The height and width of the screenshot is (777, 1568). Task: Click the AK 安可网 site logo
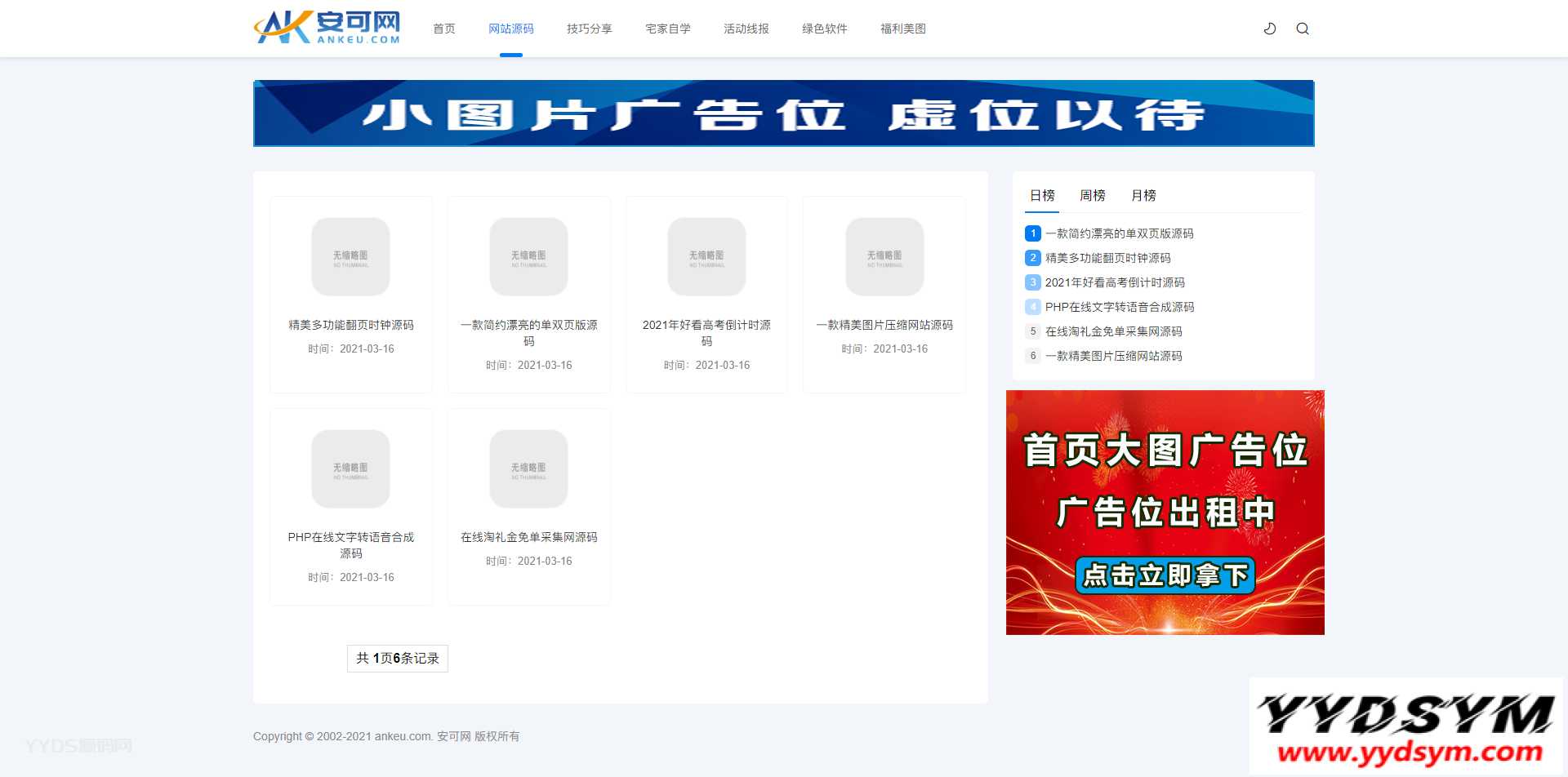click(x=327, y=28)
